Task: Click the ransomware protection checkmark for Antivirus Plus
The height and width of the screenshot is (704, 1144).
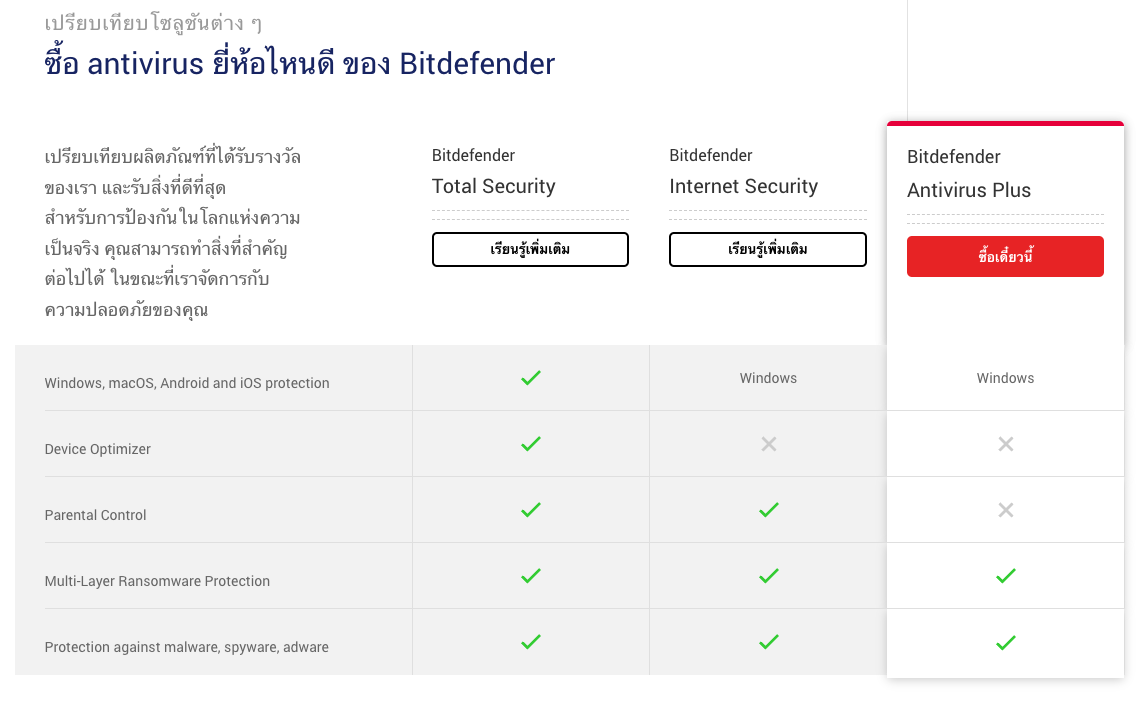Action: click(1005, 575)
